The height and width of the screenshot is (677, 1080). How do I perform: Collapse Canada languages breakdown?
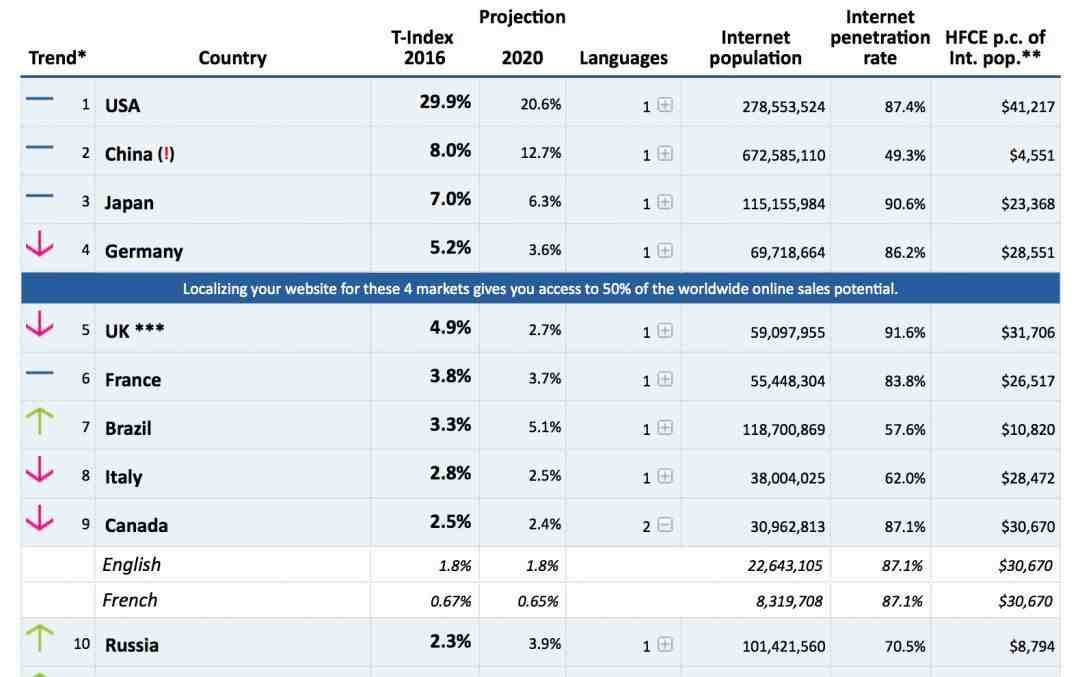pyautogui.click(x=665, y=525)
